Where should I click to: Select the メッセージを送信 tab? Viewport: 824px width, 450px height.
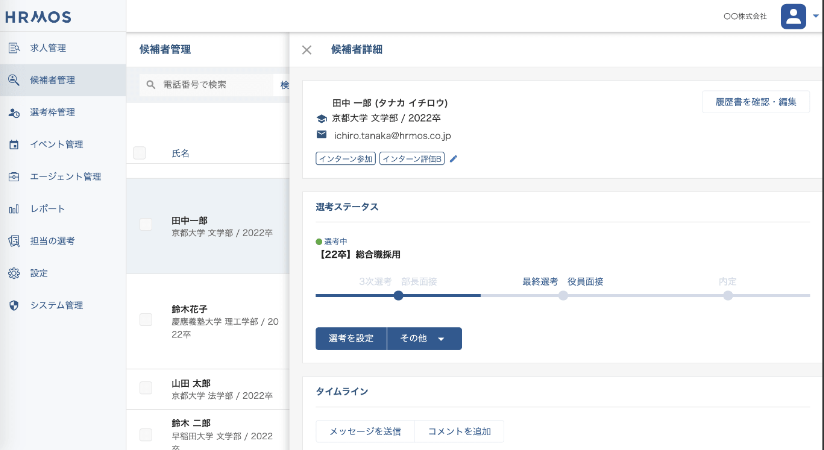pos(365,431)
